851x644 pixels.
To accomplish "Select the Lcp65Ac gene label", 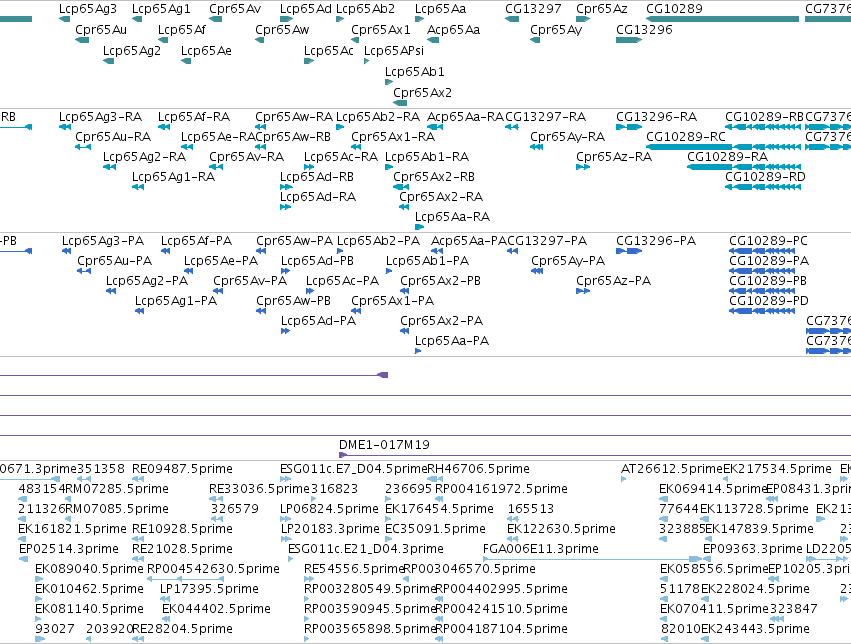I will pos(329,50).
